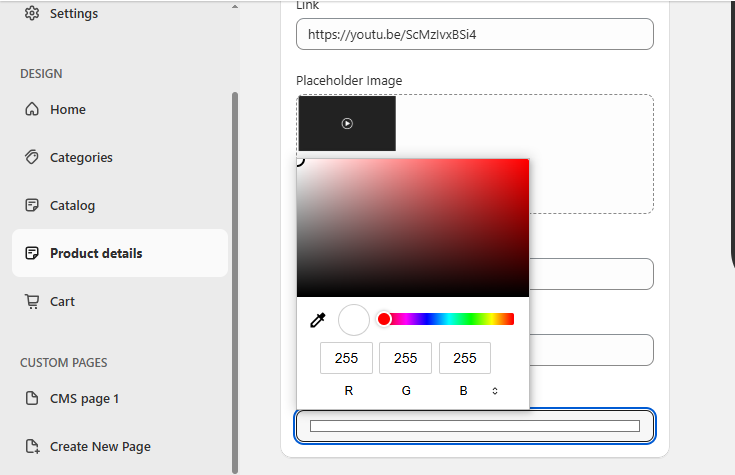Open the Cart design page
Image resolution: width=735 pixels, height=475 pixels.
[62, 302]
